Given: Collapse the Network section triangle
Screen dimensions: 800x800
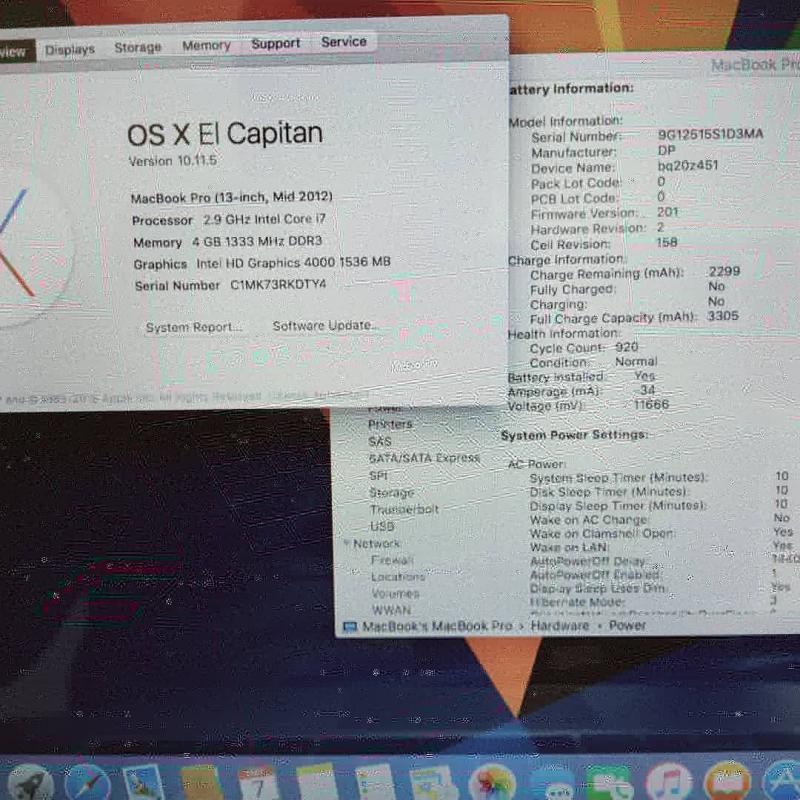Looking at the screenshot, I should pos(346,544).
